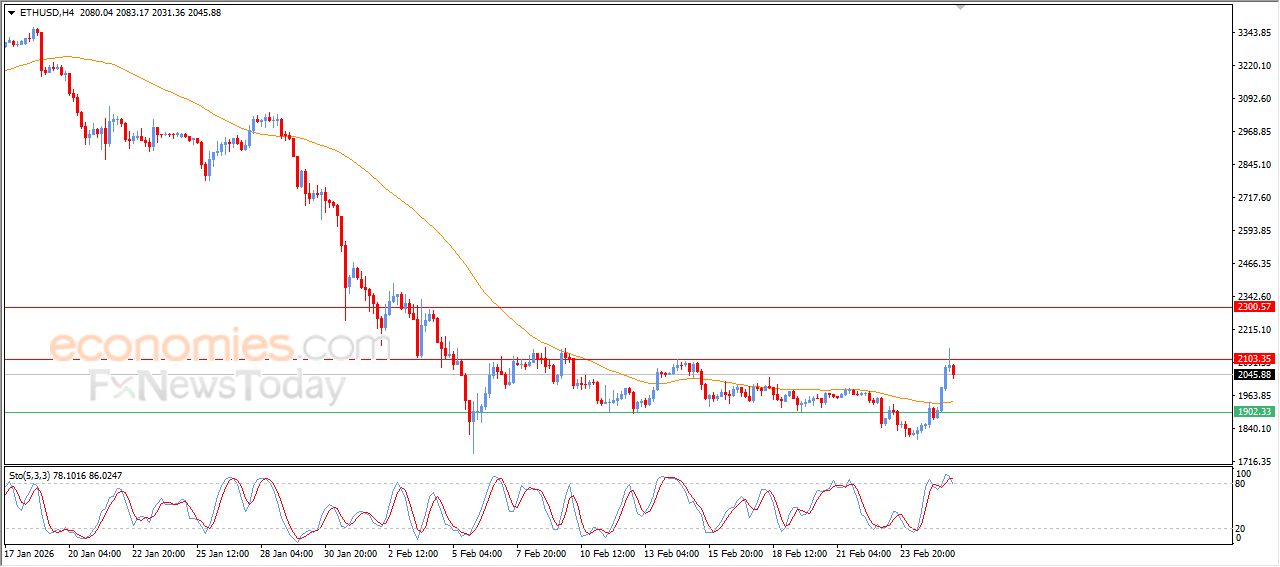The image size is (1280, 567).
Task: Click the 3343.85 price axis value
Action: click(x=1254, y=33)
